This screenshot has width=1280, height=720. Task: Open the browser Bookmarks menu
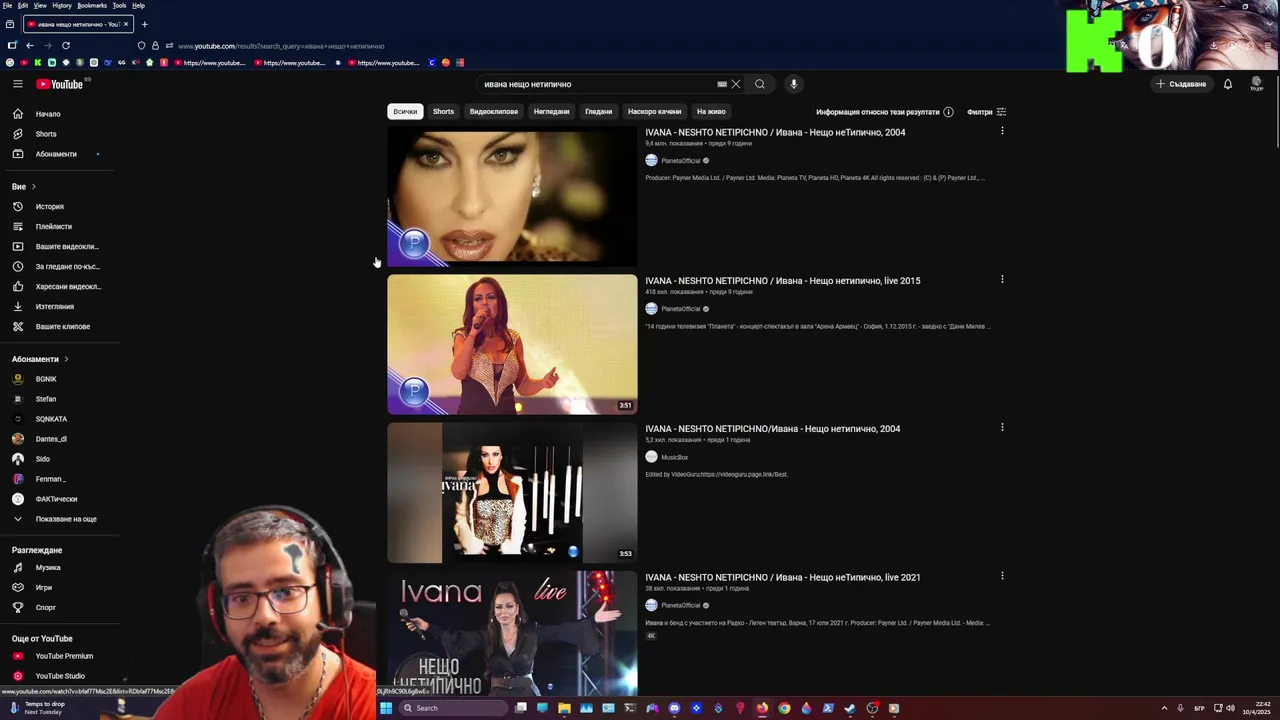tap(92, 5)
